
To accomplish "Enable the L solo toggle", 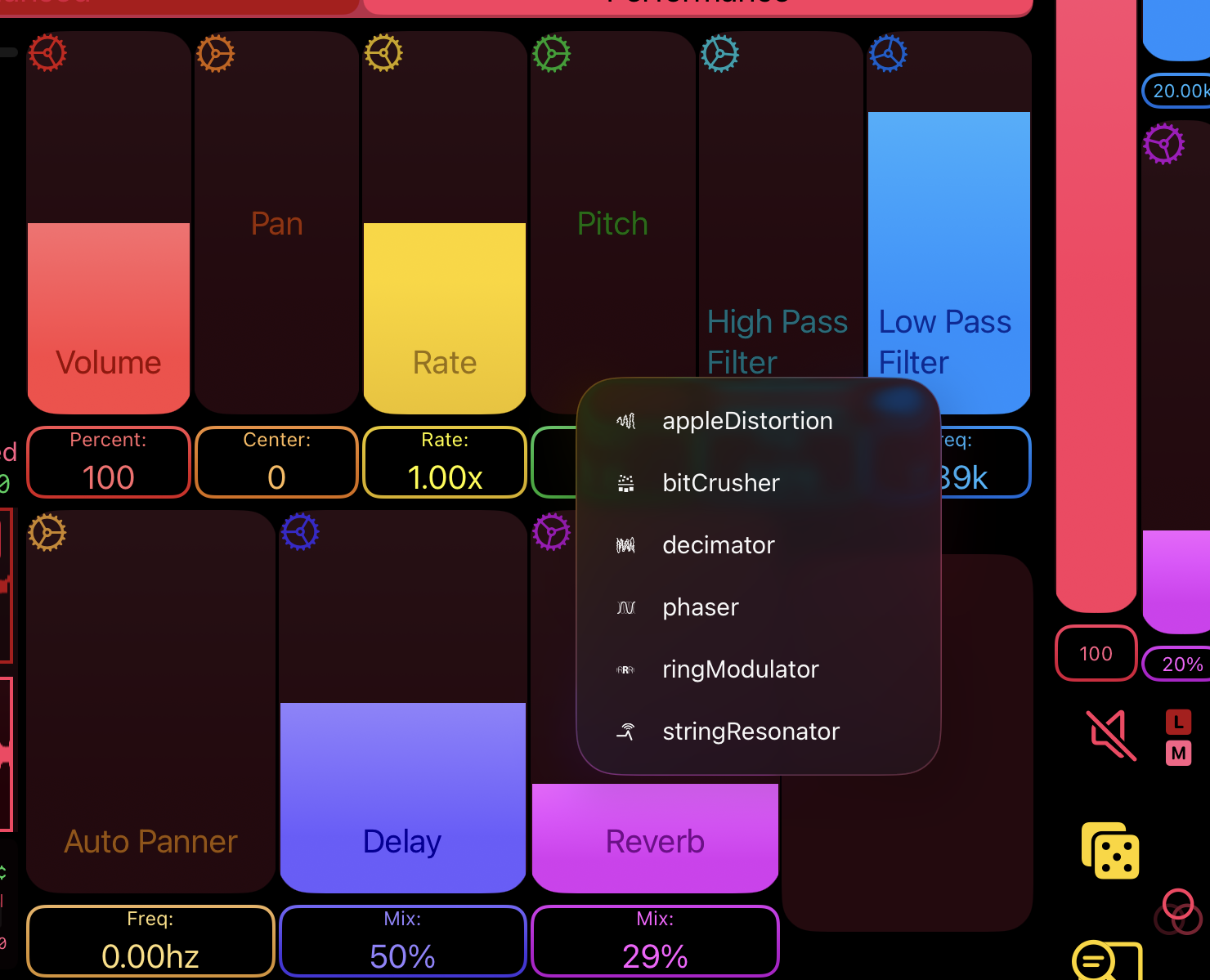I will 1178,722.
